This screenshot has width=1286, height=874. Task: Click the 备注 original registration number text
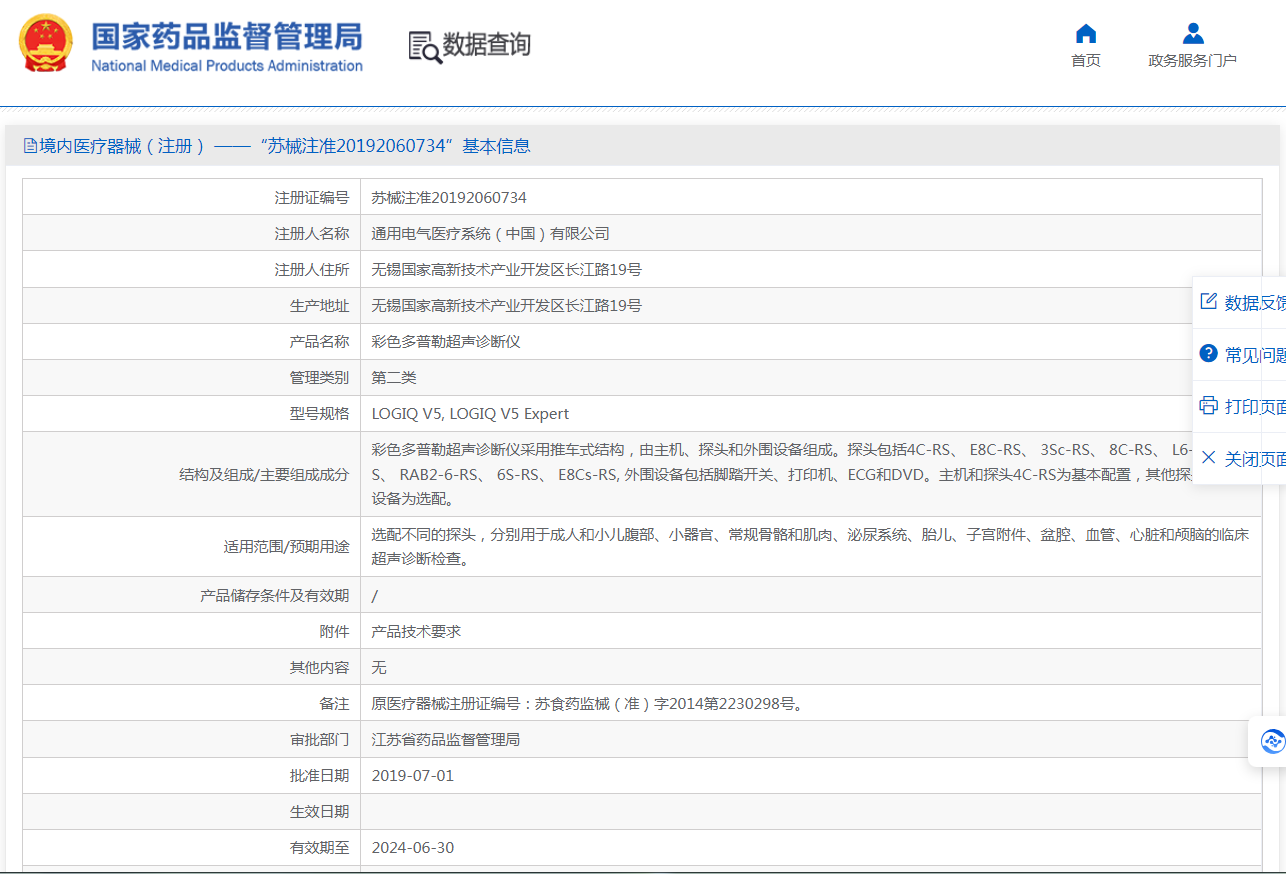pyautogui.click(x=588, y=704)
